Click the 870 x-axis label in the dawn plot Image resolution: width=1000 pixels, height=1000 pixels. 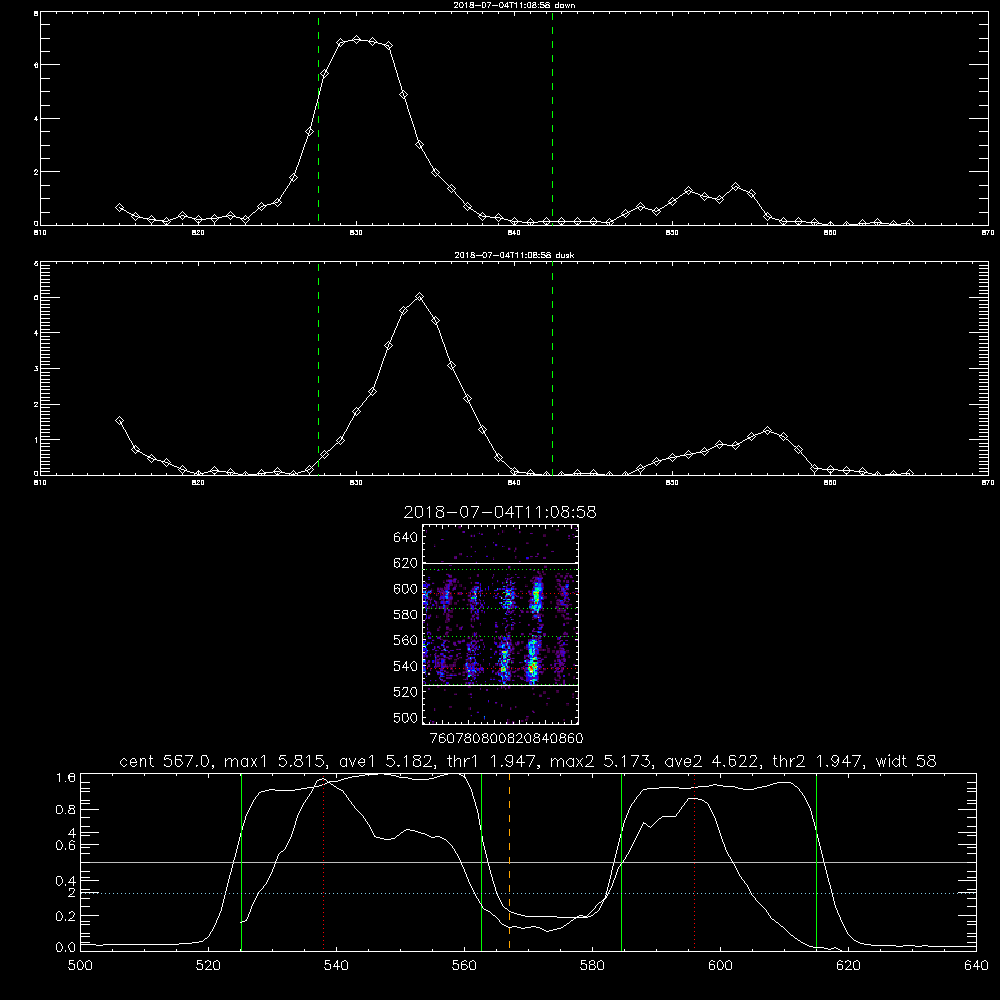(x=987, y=233)
